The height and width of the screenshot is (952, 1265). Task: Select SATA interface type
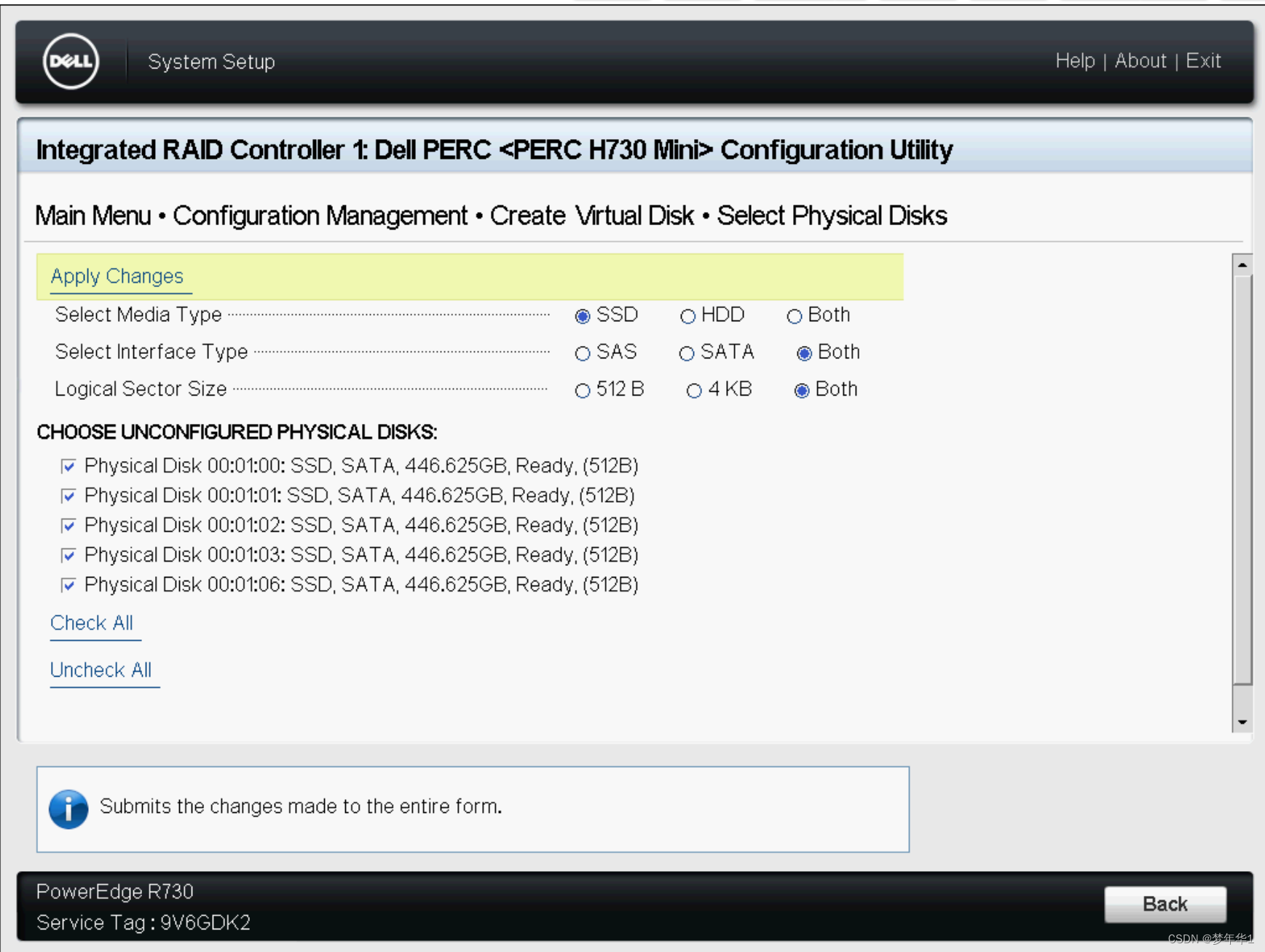[x=686, y=353]
